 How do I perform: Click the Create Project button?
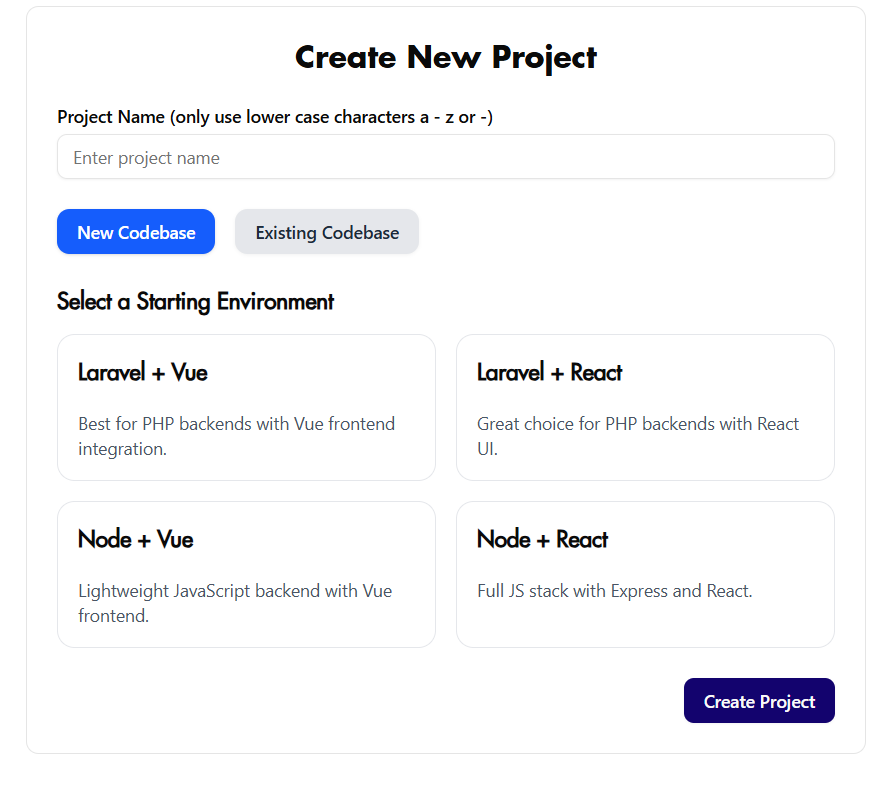pyautogui.click(x=759, y=701)
